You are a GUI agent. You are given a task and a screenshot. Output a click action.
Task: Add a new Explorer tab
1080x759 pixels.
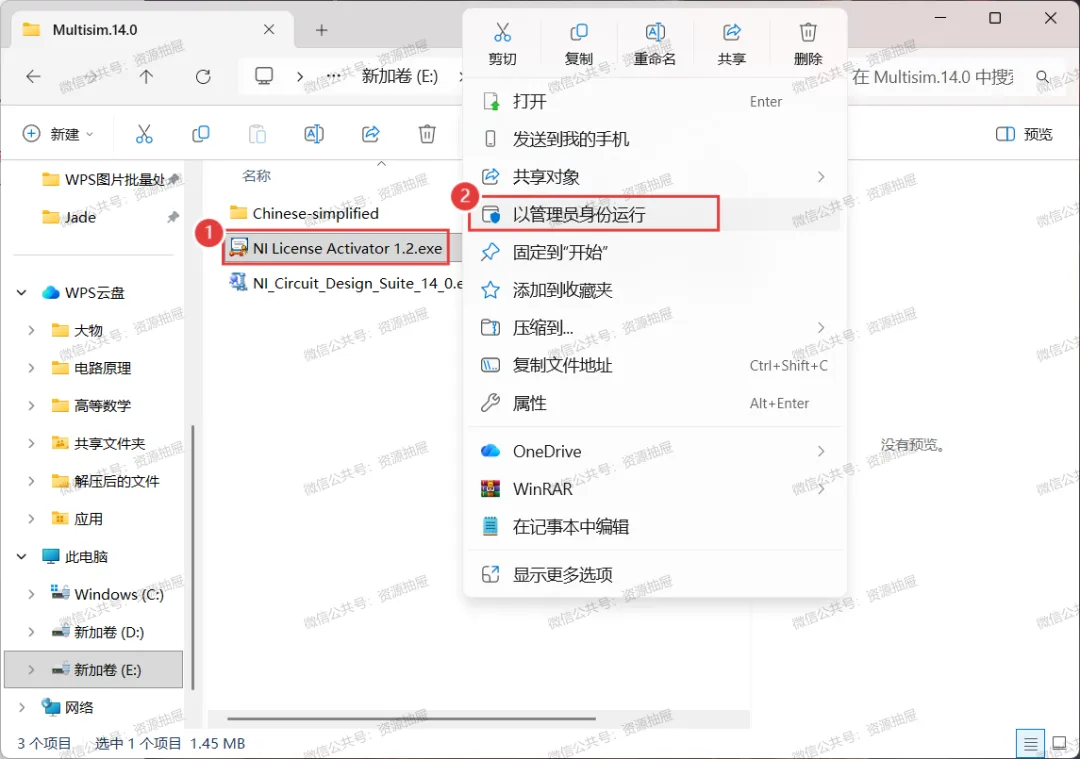322,30
